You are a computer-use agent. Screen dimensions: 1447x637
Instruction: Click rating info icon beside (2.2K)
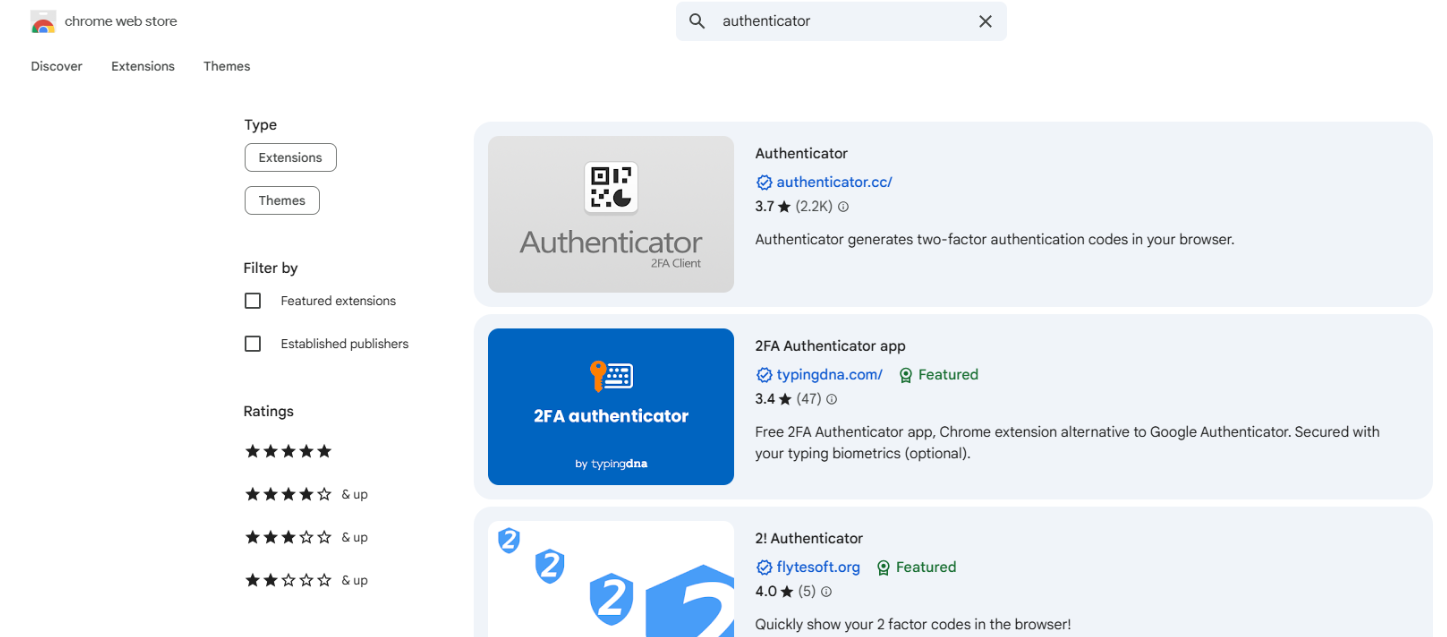[x=843, y=207]
